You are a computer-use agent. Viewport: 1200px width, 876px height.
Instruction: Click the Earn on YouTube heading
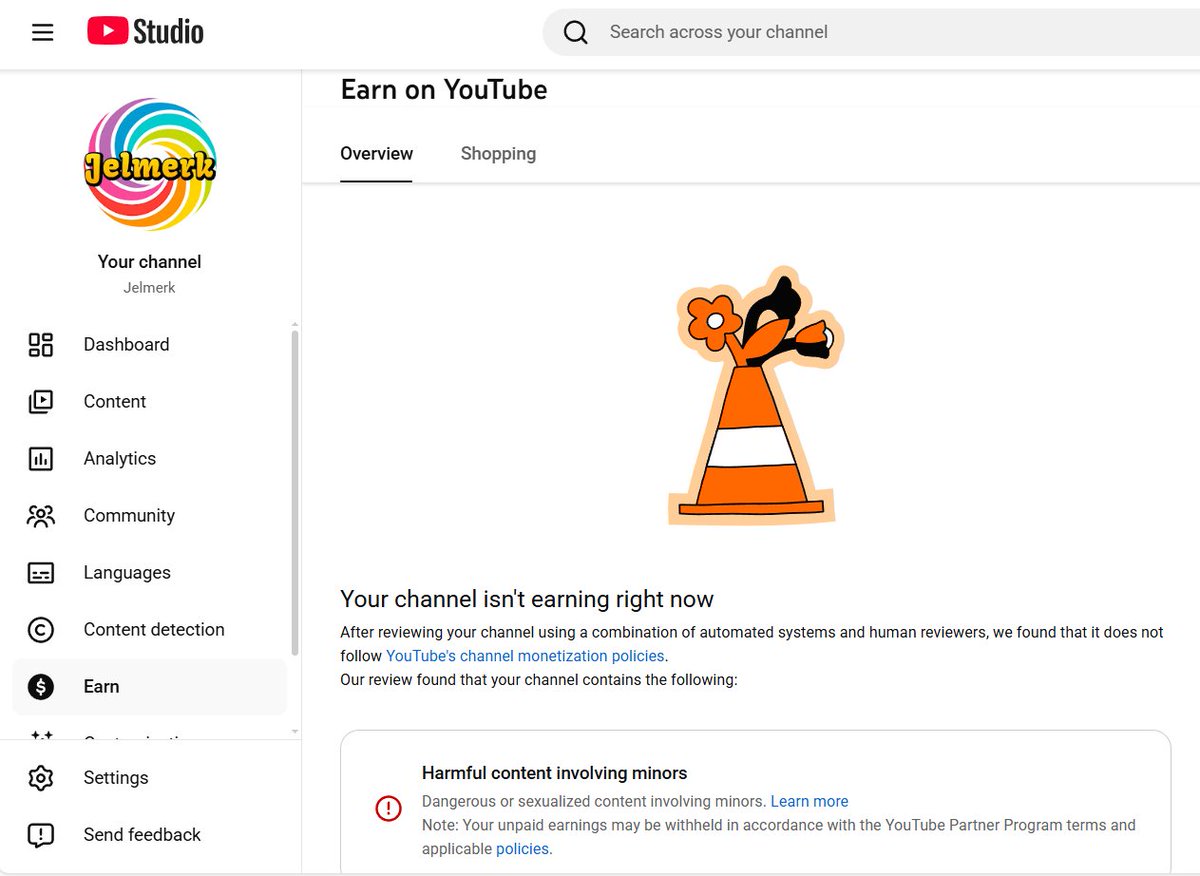point(444,90)
